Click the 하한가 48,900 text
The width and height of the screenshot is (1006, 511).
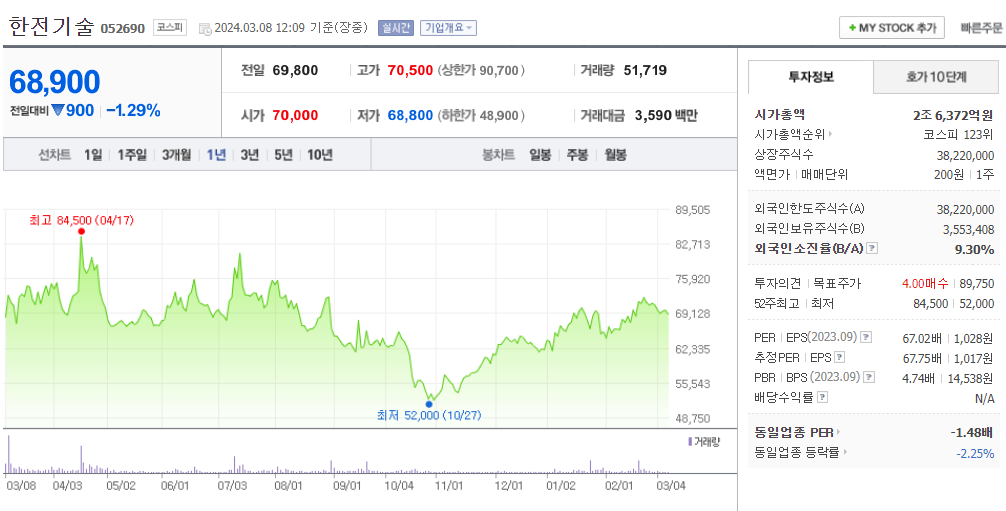click(x=481, y=116)
